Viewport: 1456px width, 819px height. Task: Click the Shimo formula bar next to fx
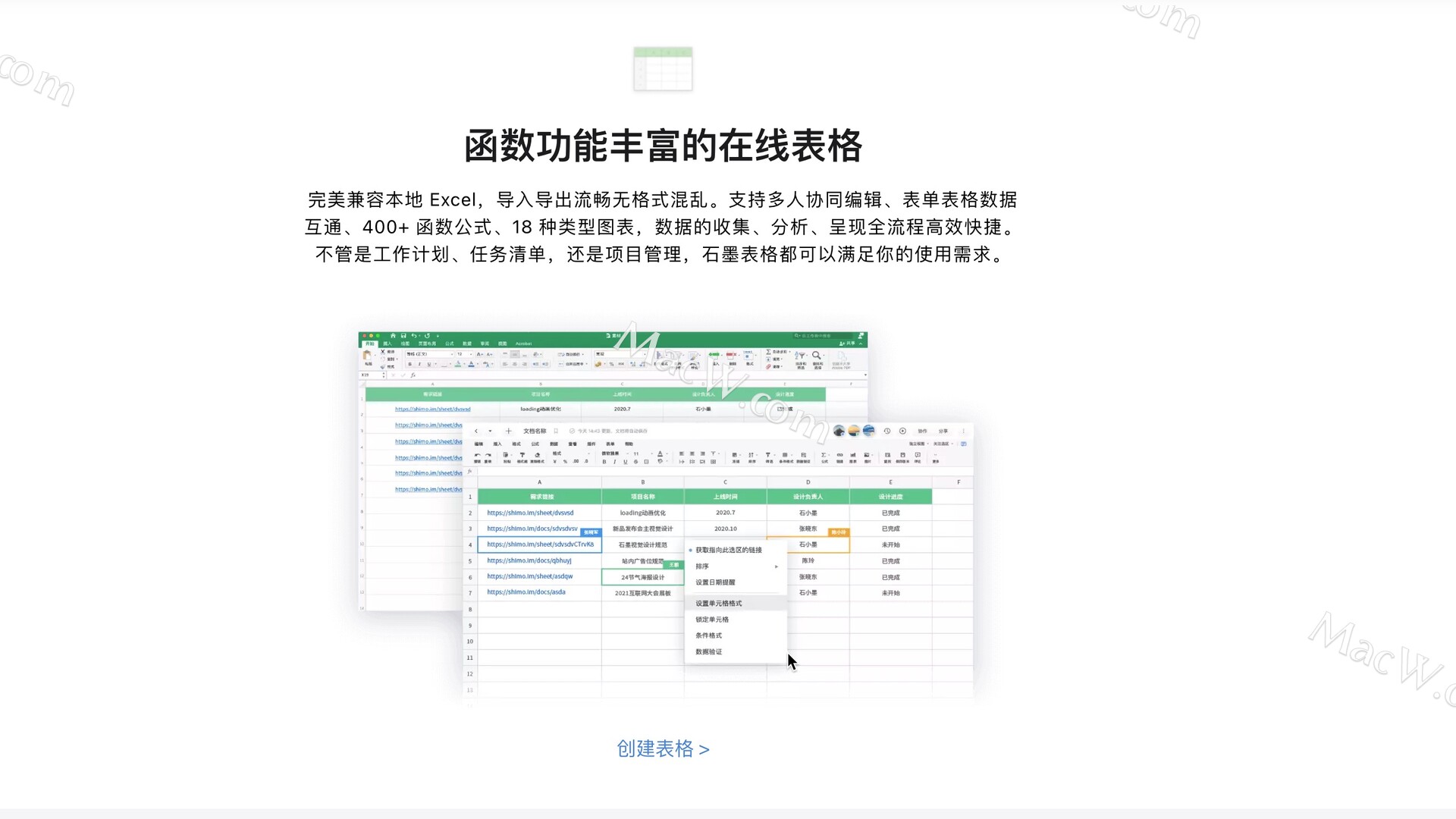[x=724, y=471]
